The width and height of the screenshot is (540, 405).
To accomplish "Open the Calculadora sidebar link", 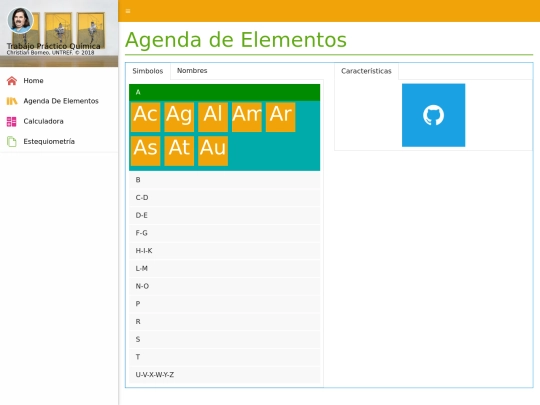I will tap(43, 121).
